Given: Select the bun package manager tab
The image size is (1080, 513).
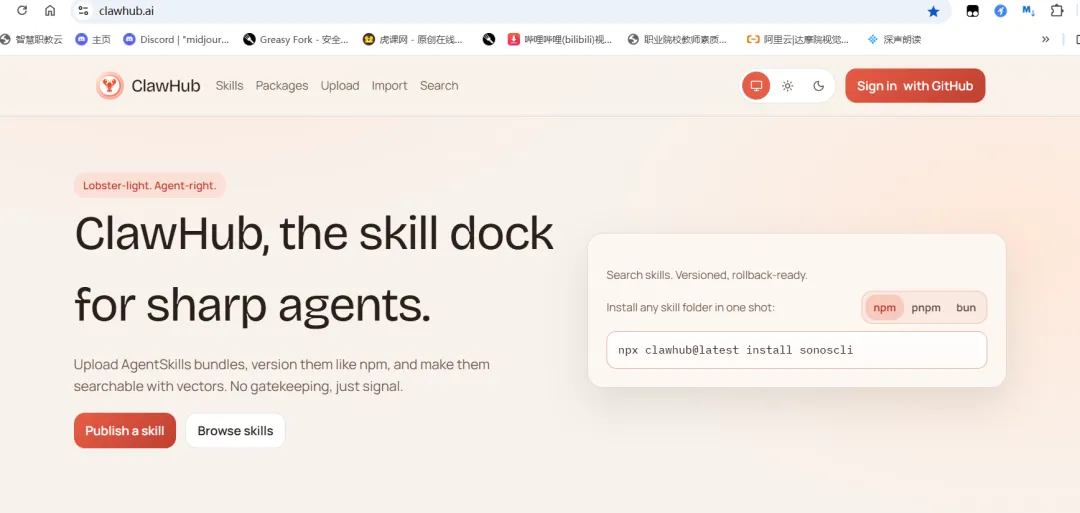Looking at the screenshot, I should 966,307.
